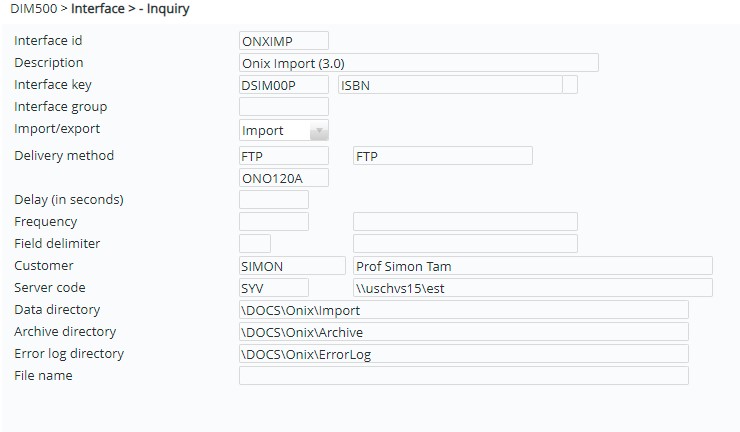Click the empty Frequency code field
This screenshot has height=432, width=740.
(274, 221)
